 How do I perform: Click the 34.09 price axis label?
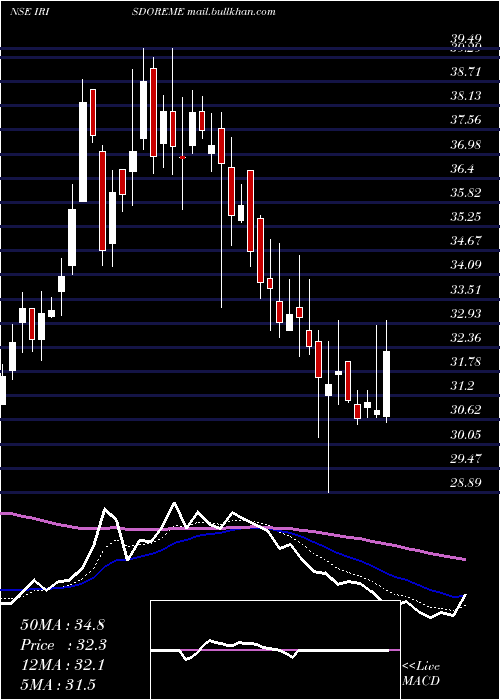(466, 265)
